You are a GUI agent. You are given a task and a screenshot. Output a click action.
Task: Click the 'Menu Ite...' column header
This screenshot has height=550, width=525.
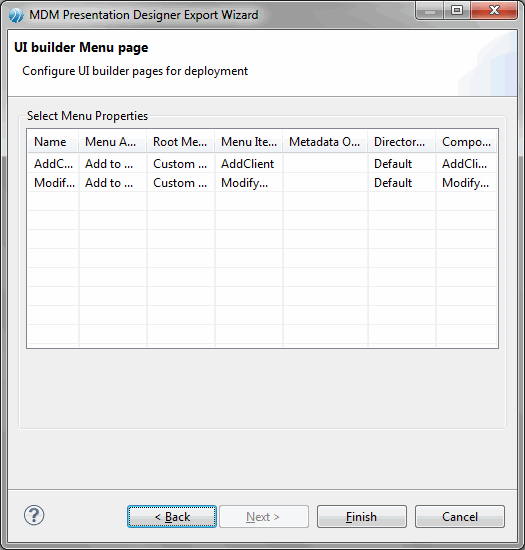pyautogui.click(x=249, y=142)
